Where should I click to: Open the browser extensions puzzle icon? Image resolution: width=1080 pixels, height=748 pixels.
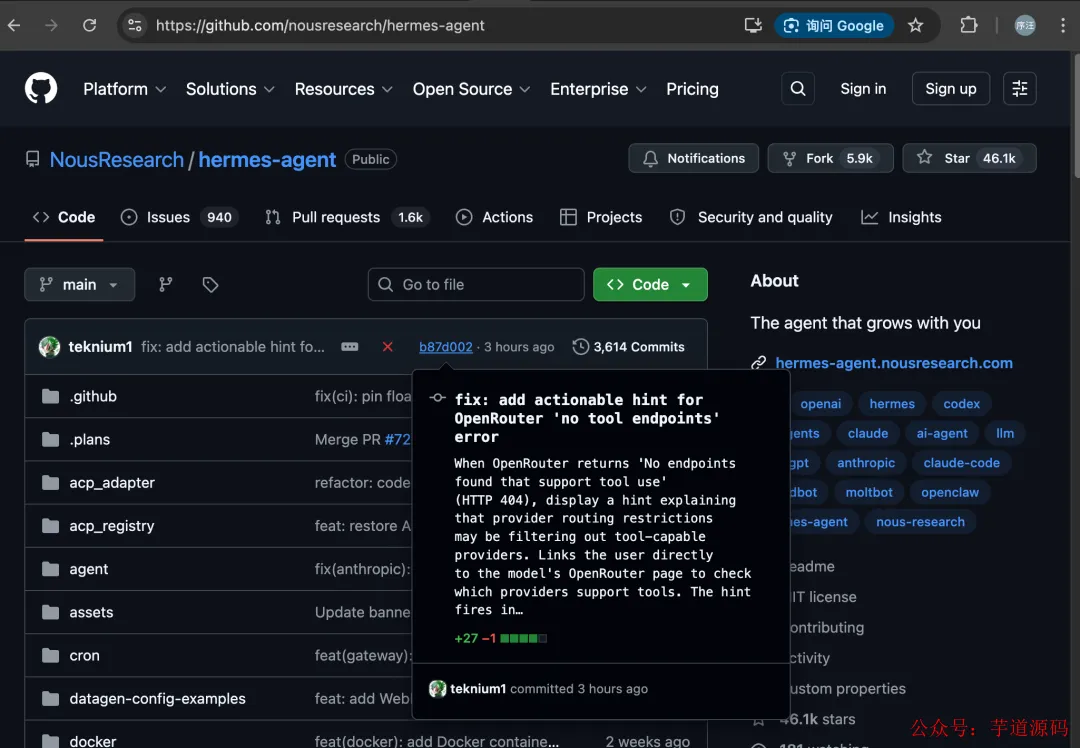coord(969,25)
